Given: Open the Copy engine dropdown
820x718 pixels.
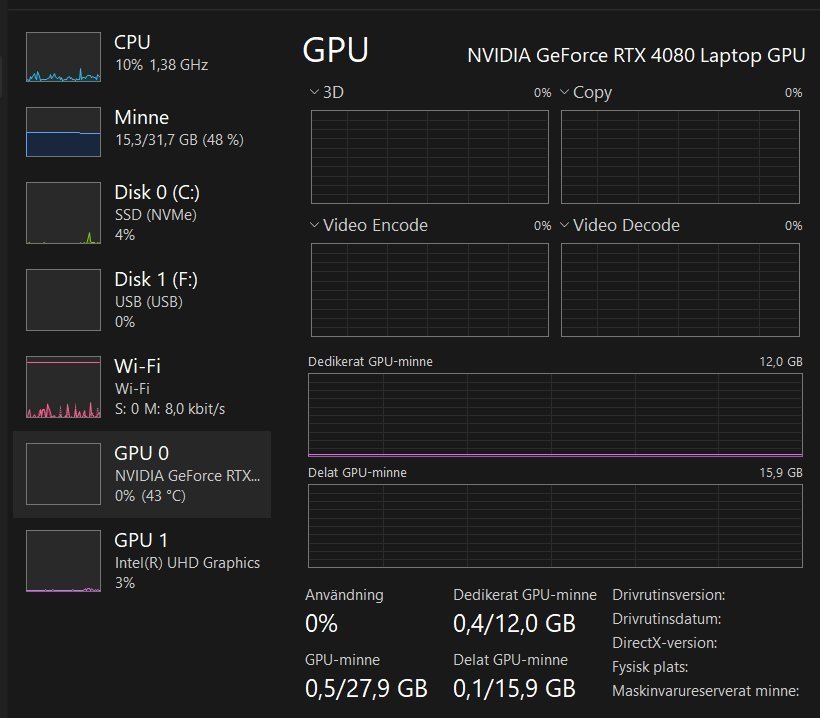Looking at the screenshot, I should (x=565, y=92).
